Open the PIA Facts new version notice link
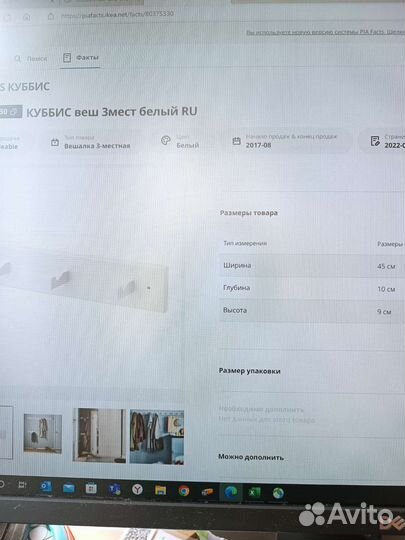Image resolution: width=405 pixels, height=540 pixels. coord(325,32)
